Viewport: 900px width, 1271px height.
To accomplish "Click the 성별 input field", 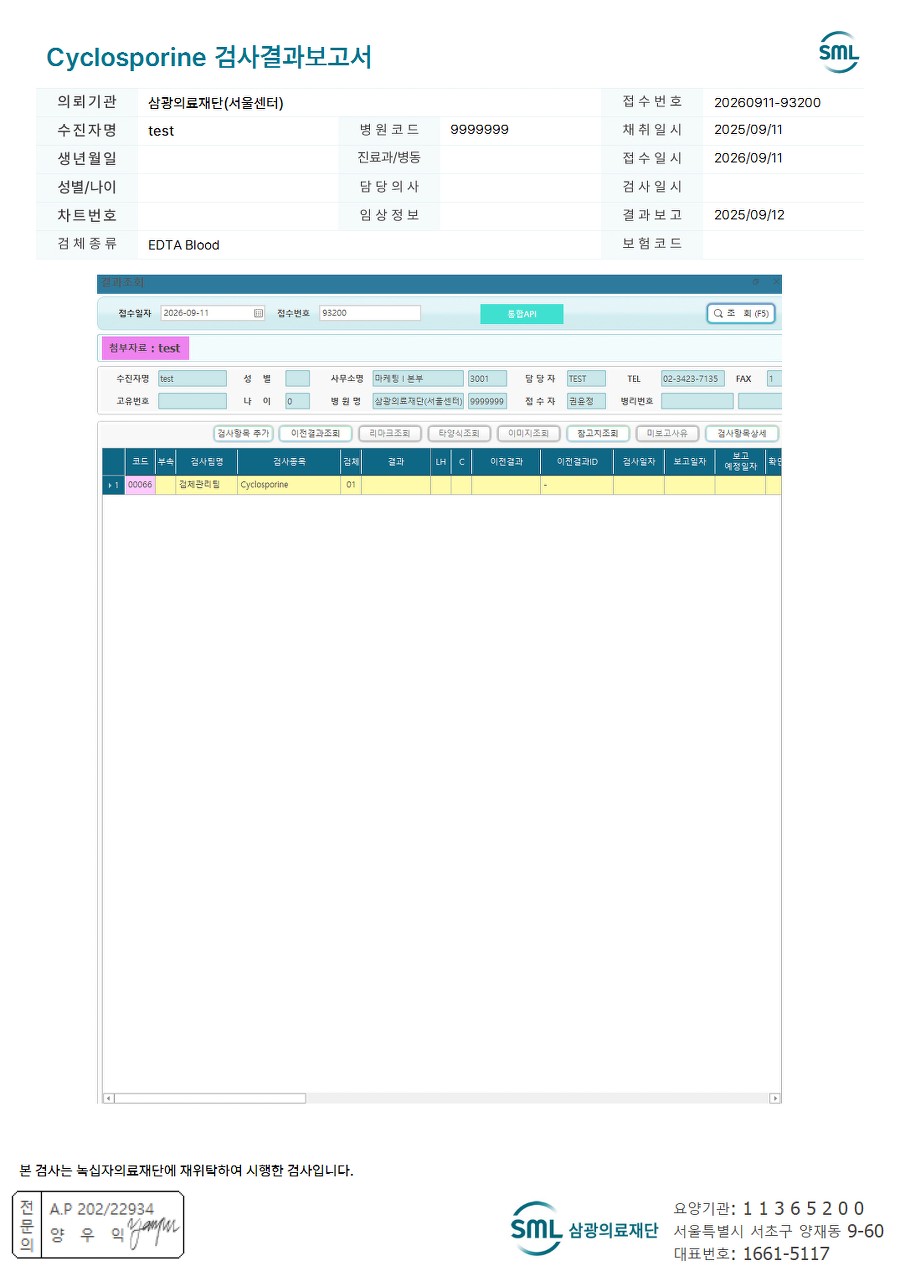I will click(x=297, y=379).
